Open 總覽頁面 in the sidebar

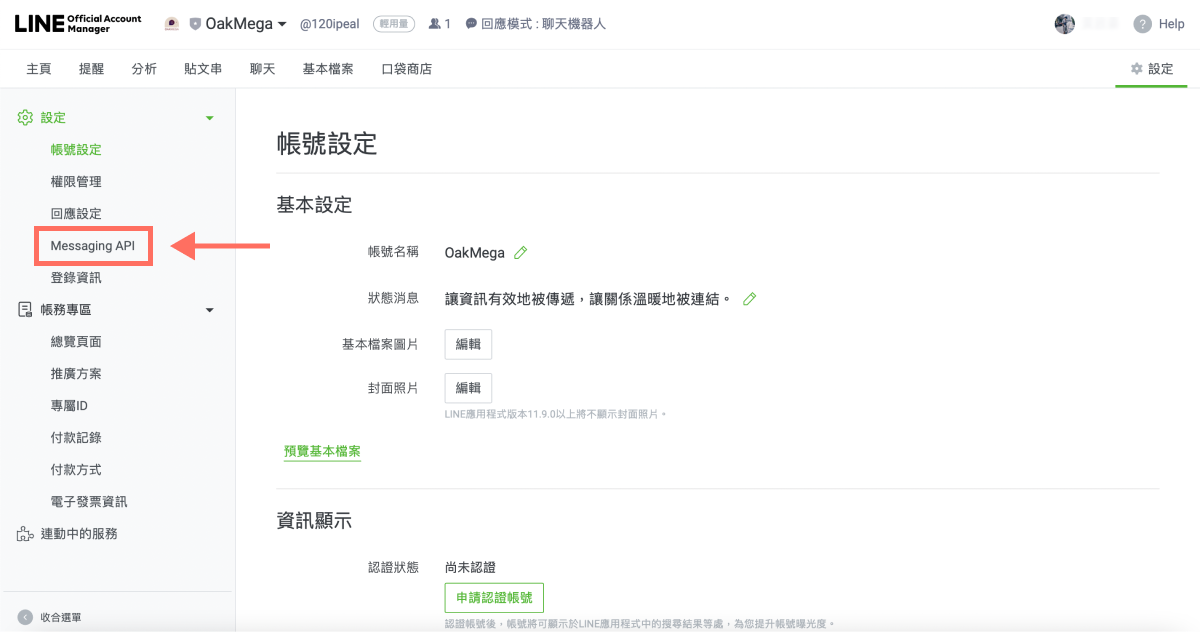coord(76,342)
